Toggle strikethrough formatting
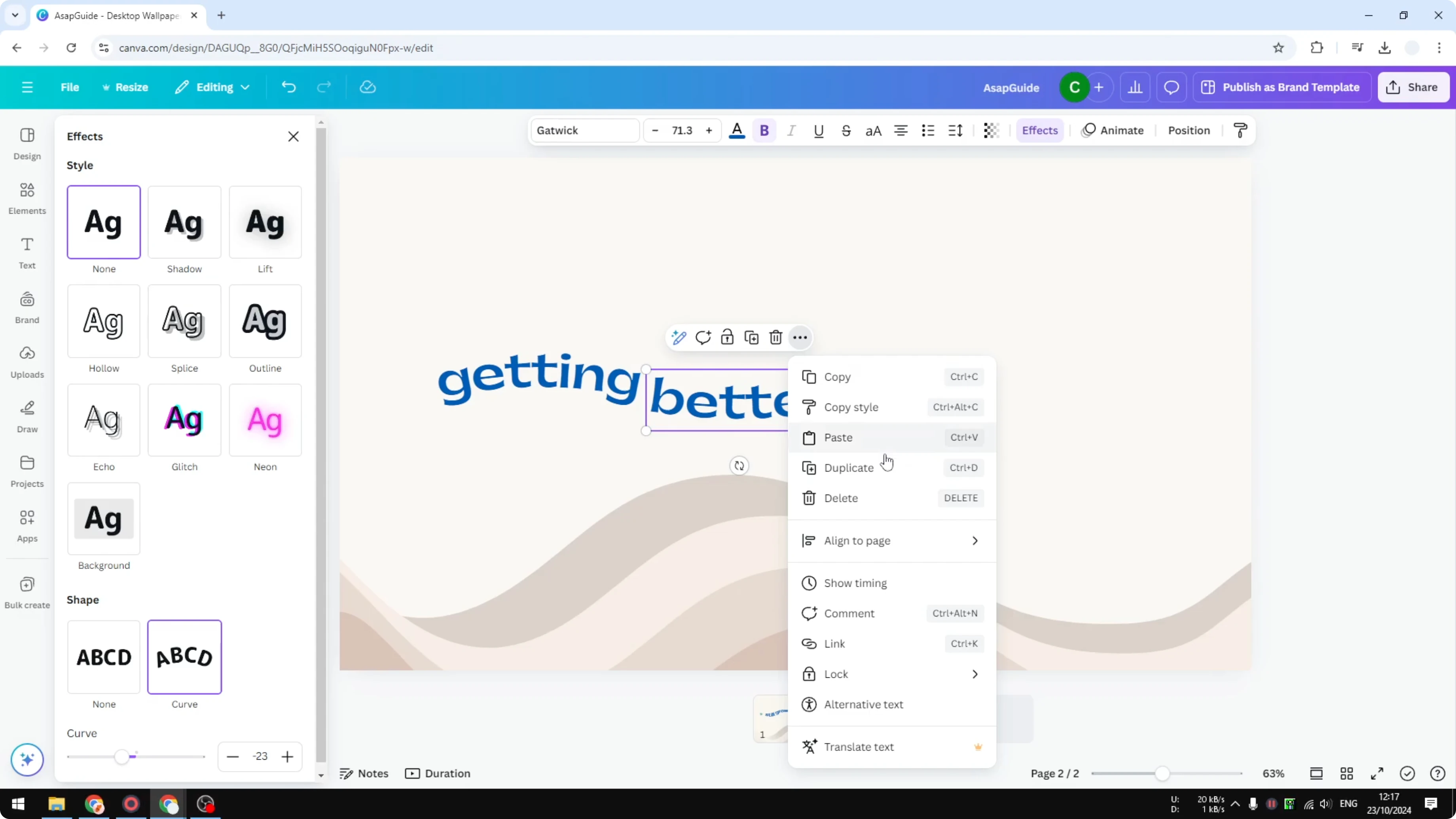1456x819 pixels. click(846, 131)
